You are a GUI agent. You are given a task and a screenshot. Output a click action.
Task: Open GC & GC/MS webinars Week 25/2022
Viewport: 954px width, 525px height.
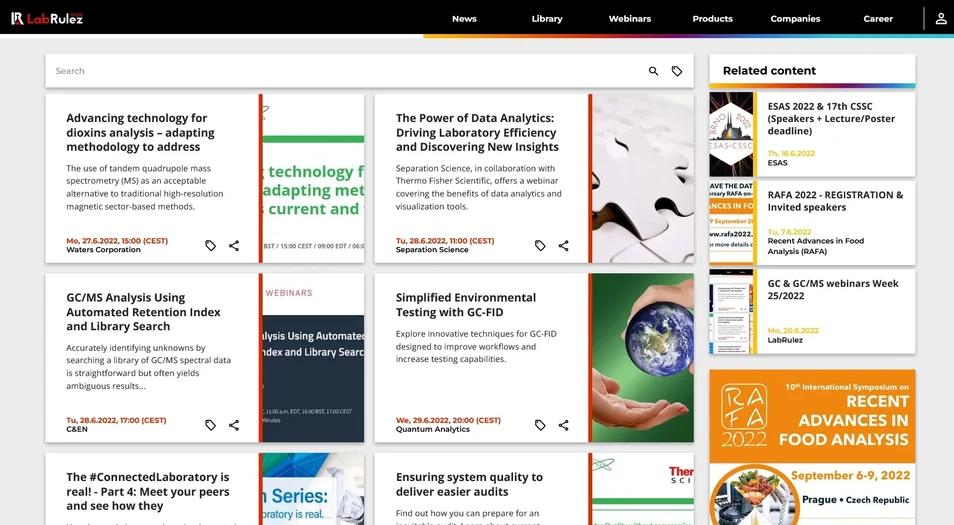(x=832, y=290)
